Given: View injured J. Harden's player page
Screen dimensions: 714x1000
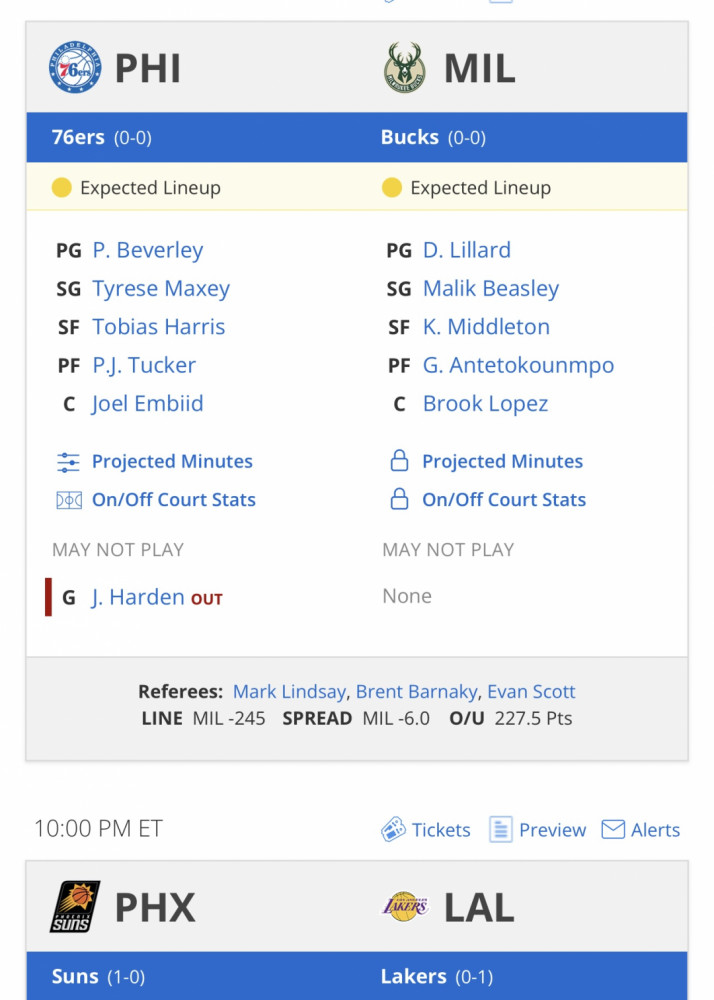Looking at the screenshot, I should tap(138, 598).
